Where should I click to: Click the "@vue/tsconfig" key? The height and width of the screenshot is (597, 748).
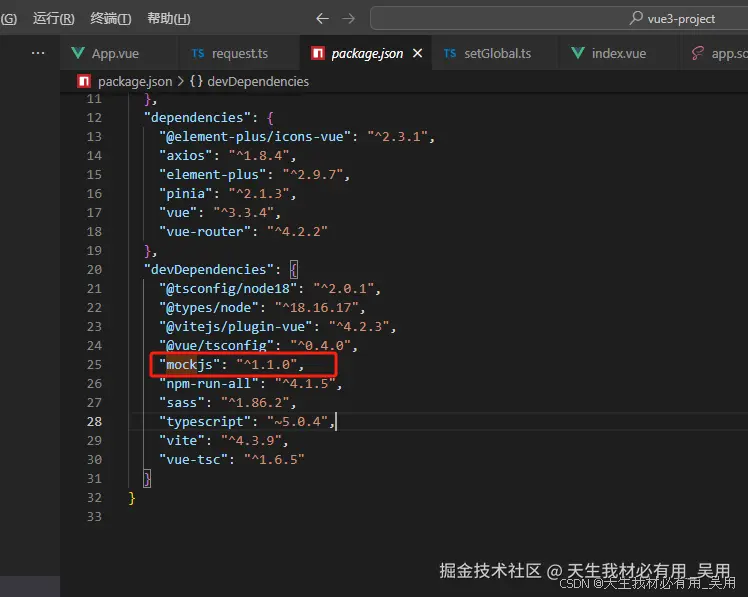(216, 346)
